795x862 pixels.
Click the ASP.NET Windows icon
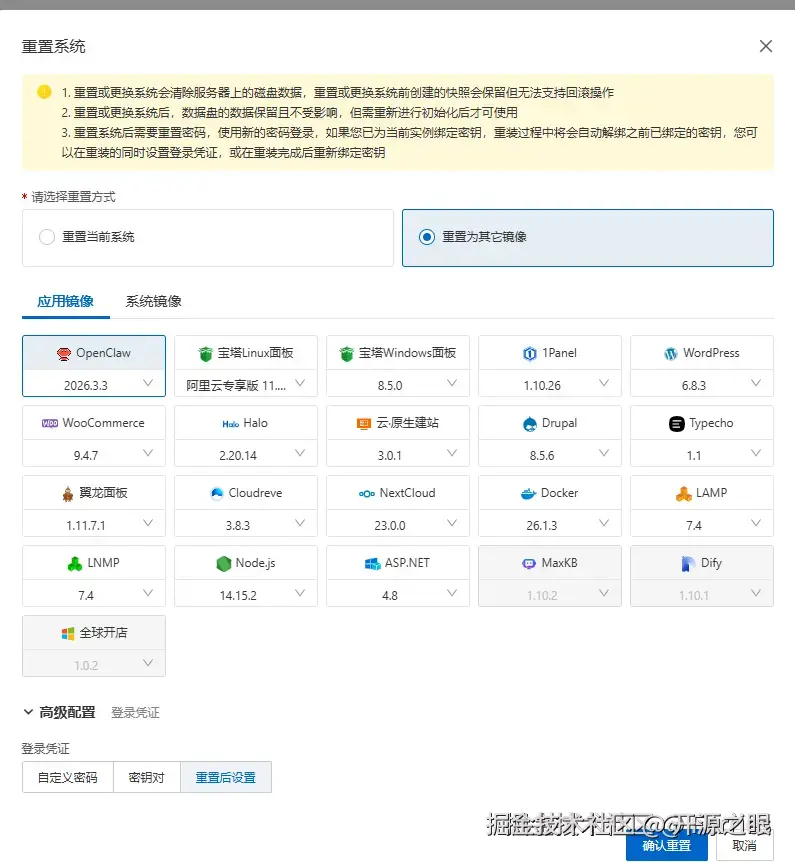pos(372,563)
